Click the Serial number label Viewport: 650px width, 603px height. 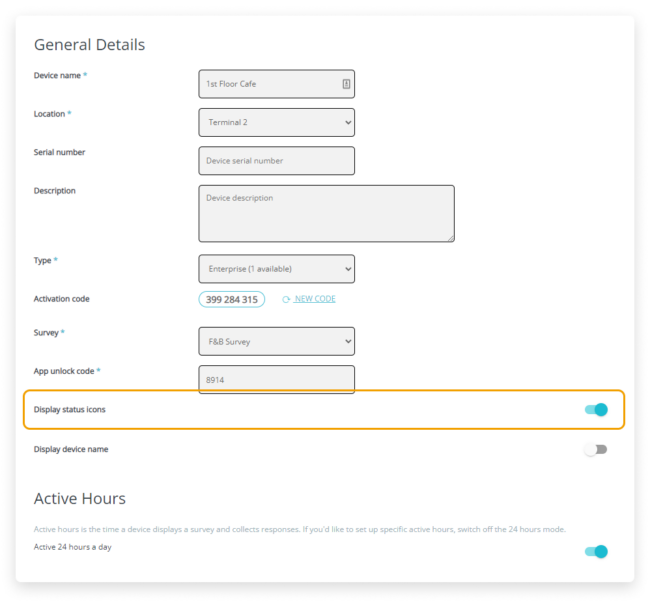(x=59, y=152)
